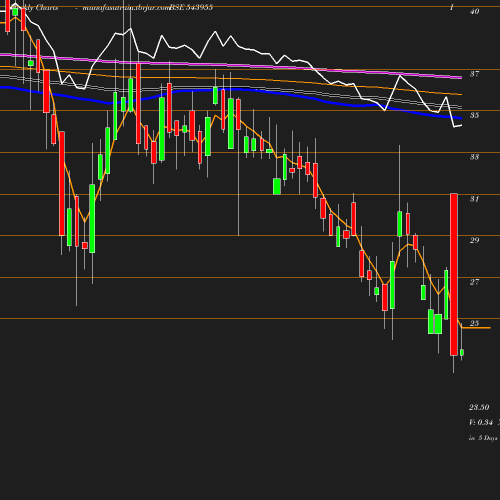500x500 pixels.
Task: Click the small green last candle below 25
Action: point(462,352)
